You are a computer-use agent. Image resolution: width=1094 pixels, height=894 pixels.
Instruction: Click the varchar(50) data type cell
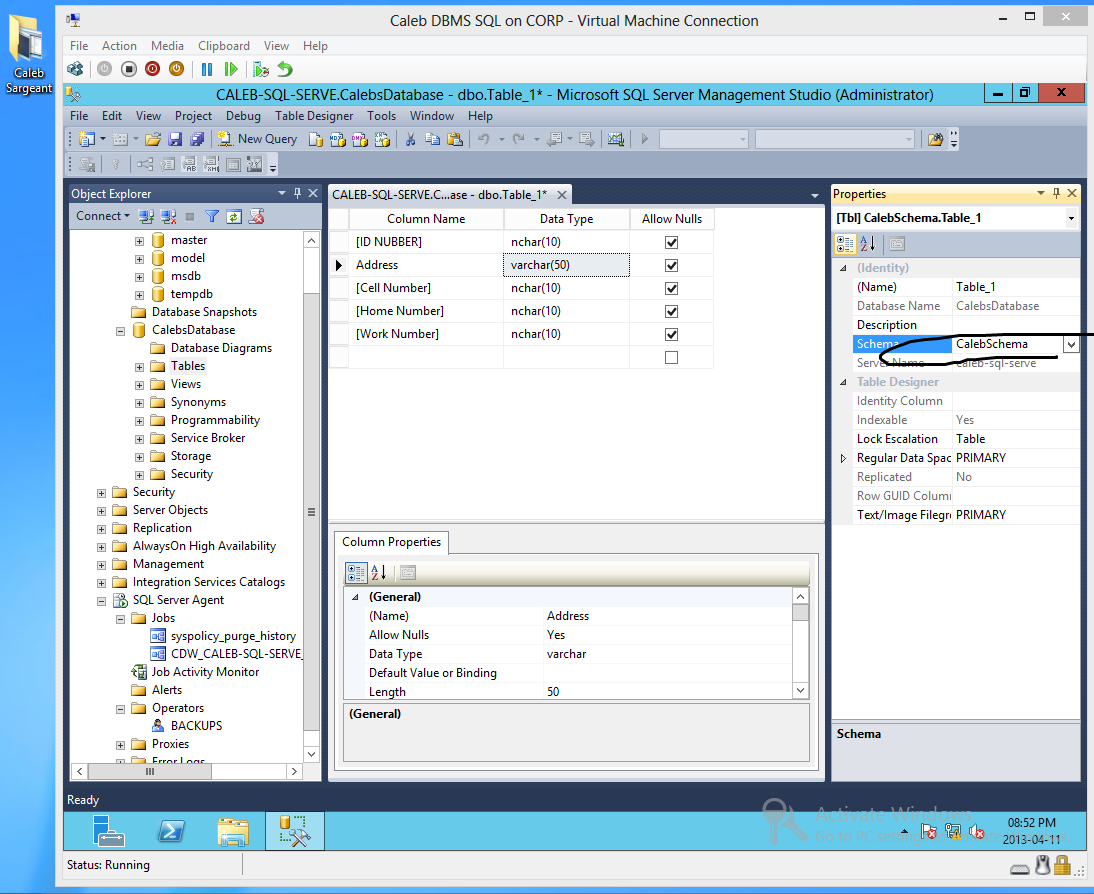tap(566, 265)
